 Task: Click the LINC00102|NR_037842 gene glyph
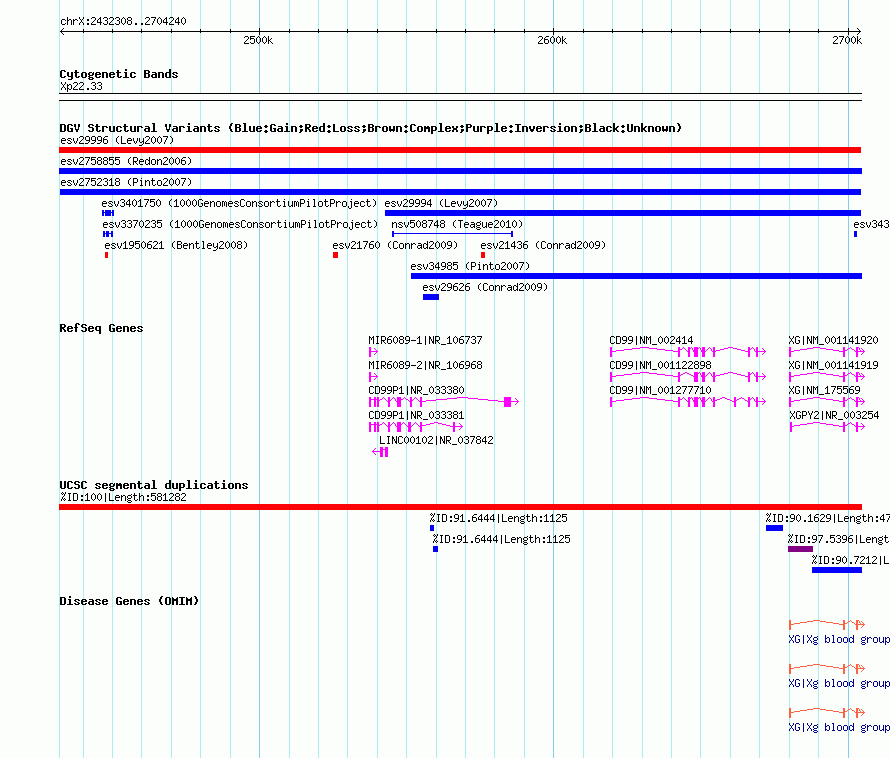380,452
